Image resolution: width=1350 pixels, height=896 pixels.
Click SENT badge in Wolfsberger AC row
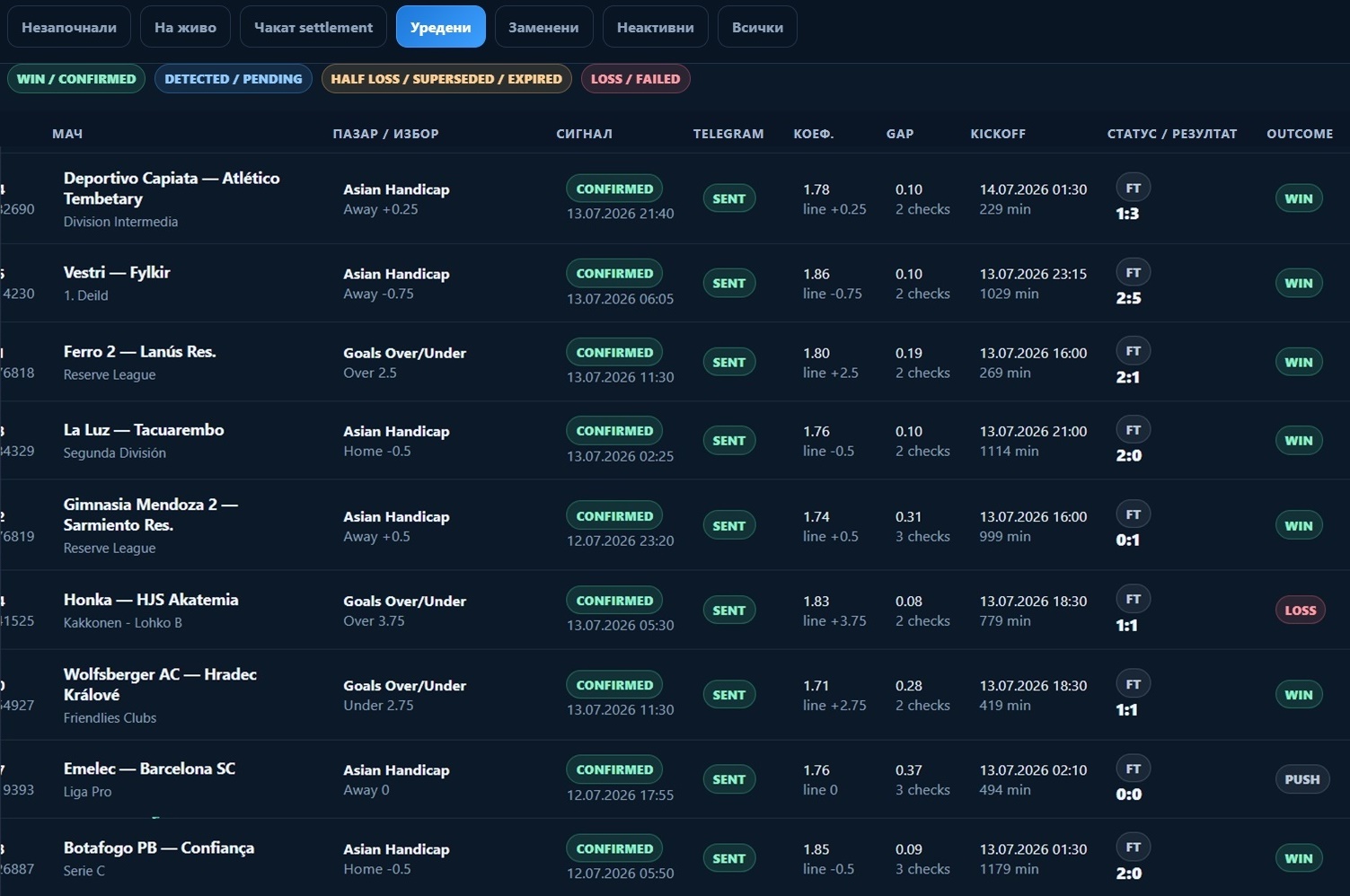(x=728, y=695)
